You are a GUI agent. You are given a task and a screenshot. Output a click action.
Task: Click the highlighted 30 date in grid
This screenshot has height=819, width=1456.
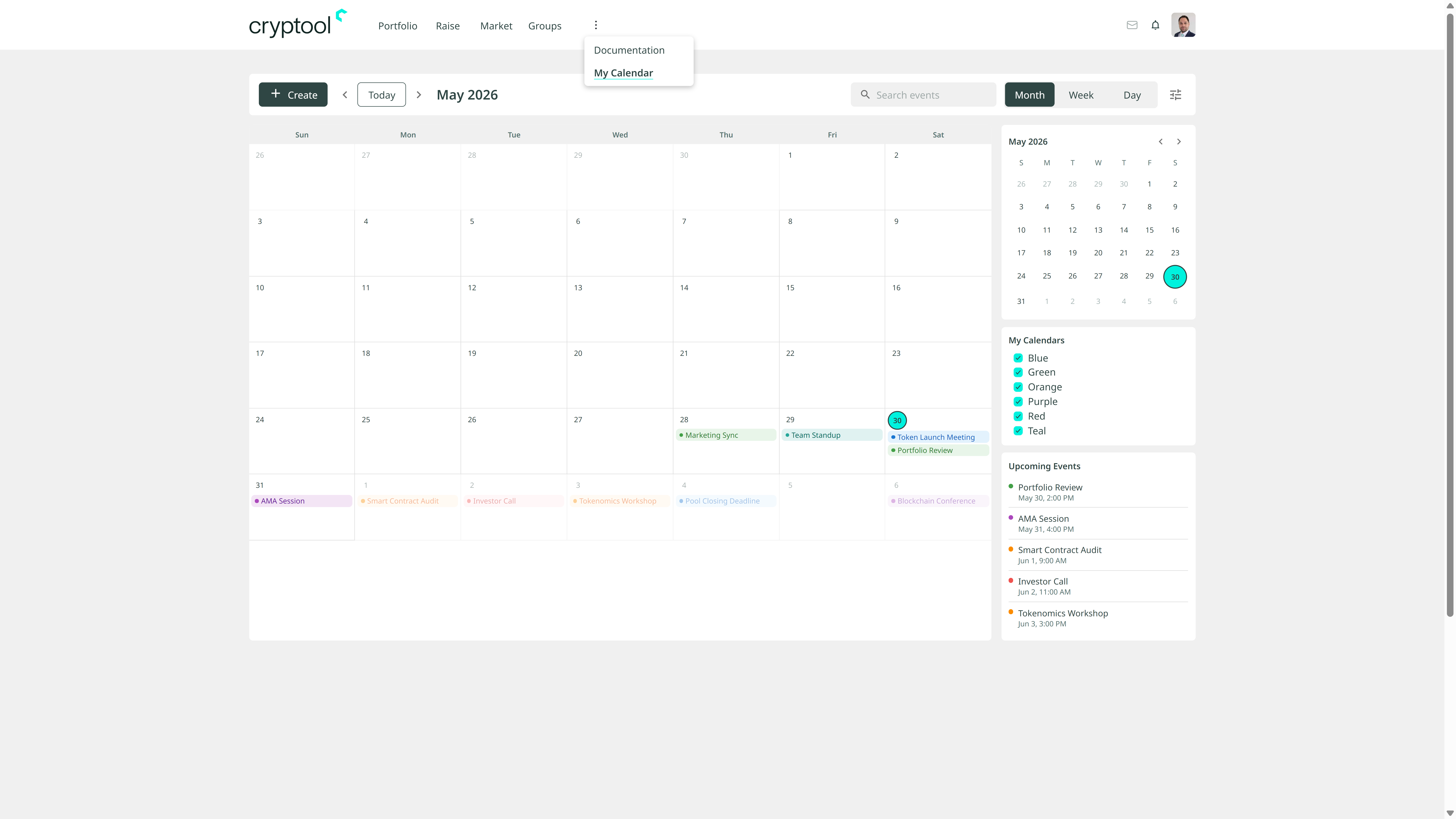pos(897,420)
